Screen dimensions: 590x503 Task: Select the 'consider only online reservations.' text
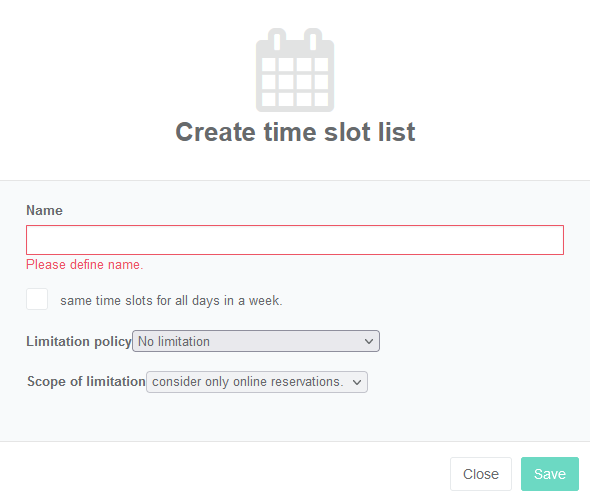(248, 382)
